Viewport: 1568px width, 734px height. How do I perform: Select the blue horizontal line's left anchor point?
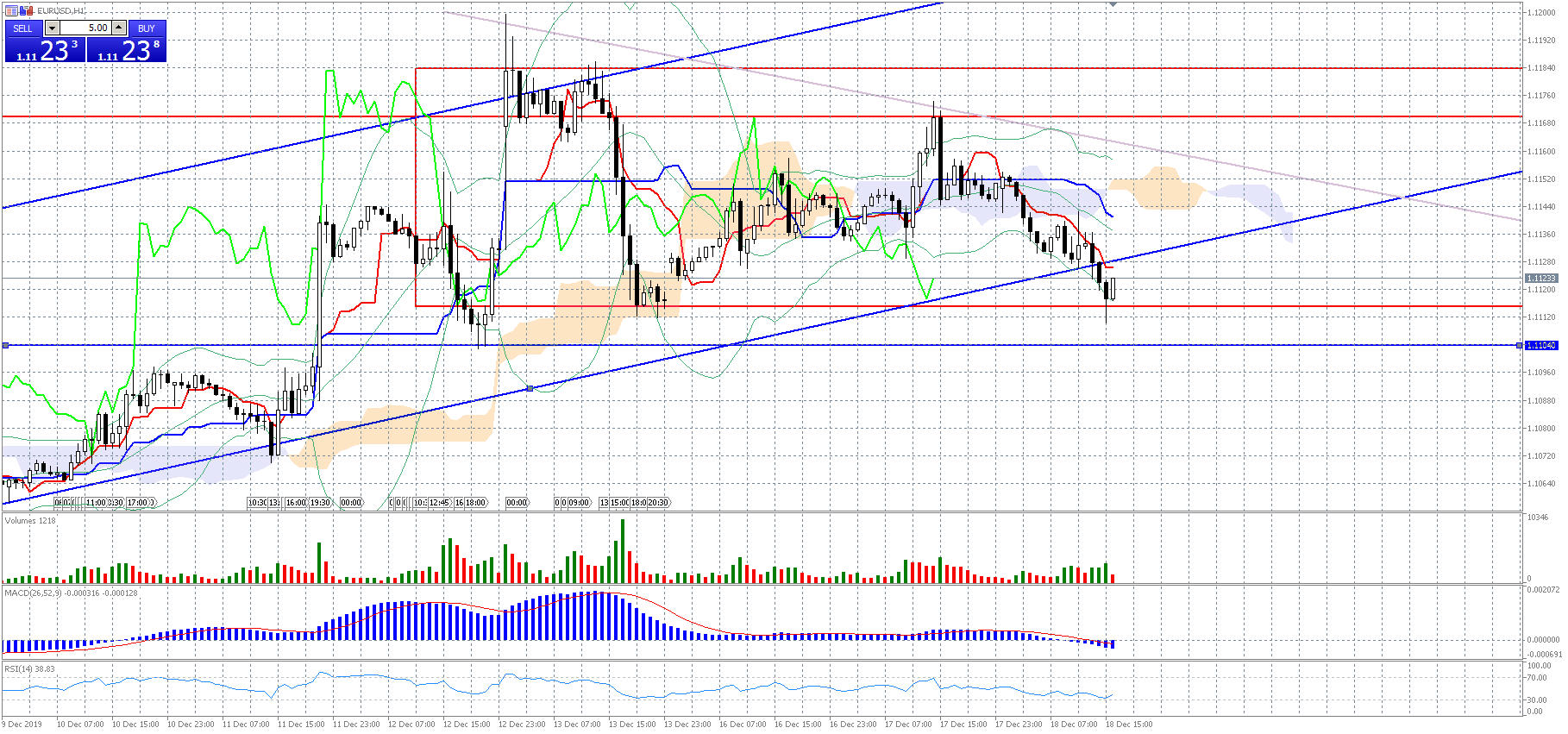(x=6, y=345)
